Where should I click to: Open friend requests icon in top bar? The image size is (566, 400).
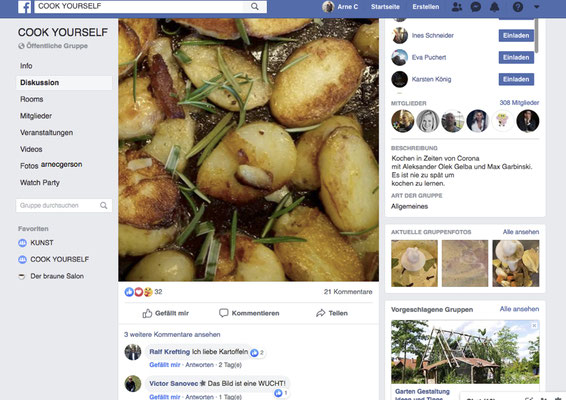(x=457, y=7)
